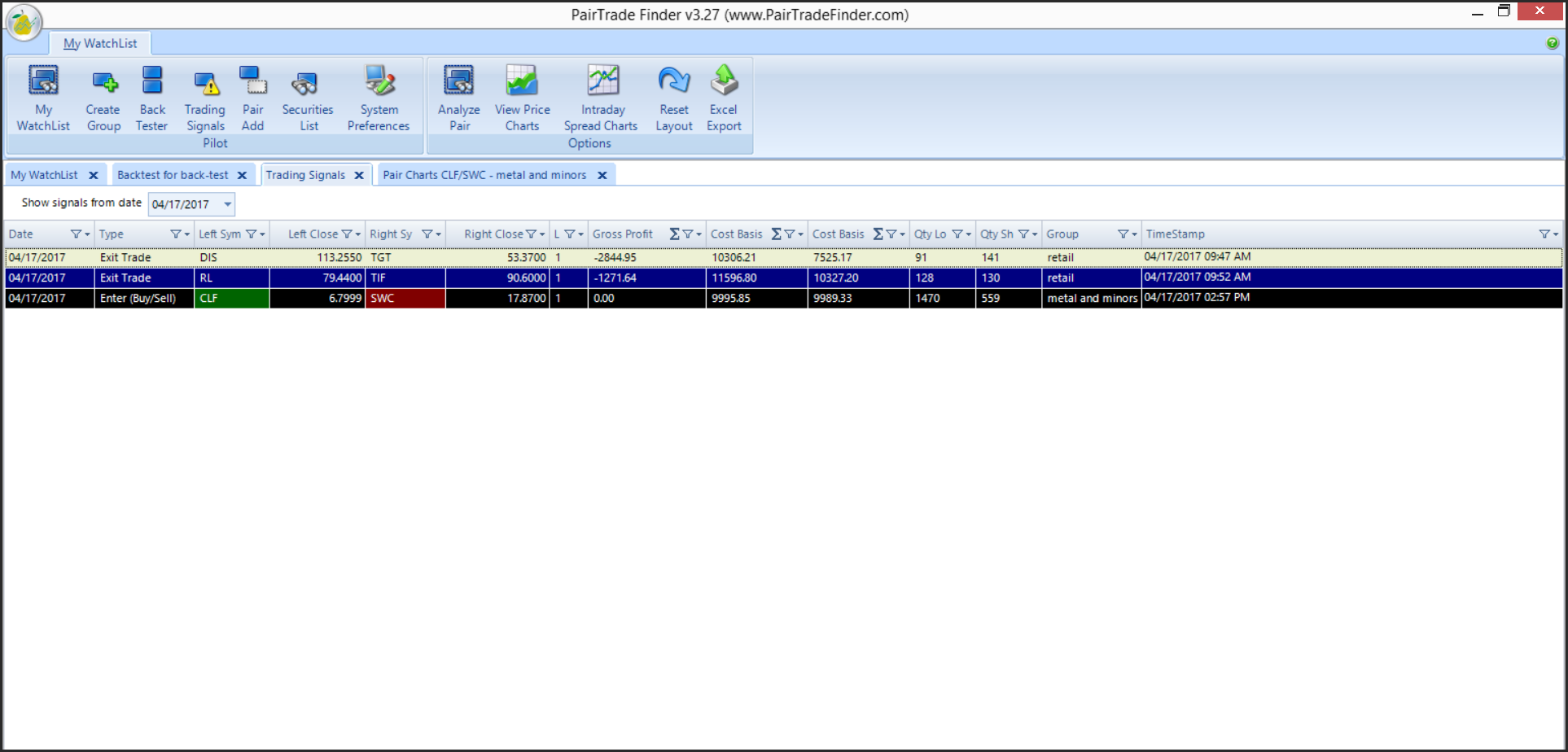
Task: Select the CLF green symbol cell
Action: (x=231, y=299)
